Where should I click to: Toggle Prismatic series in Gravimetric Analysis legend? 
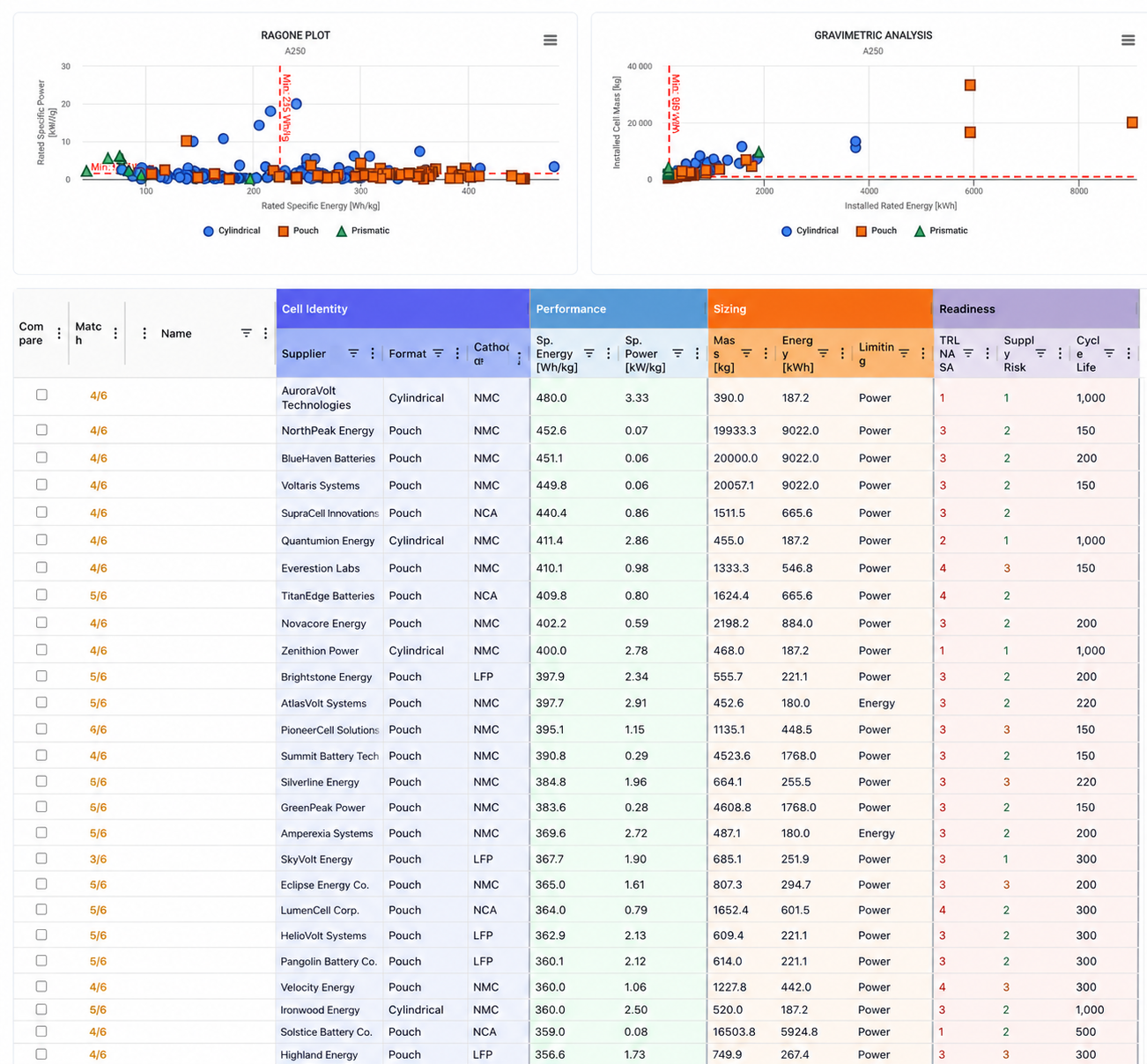941,231
